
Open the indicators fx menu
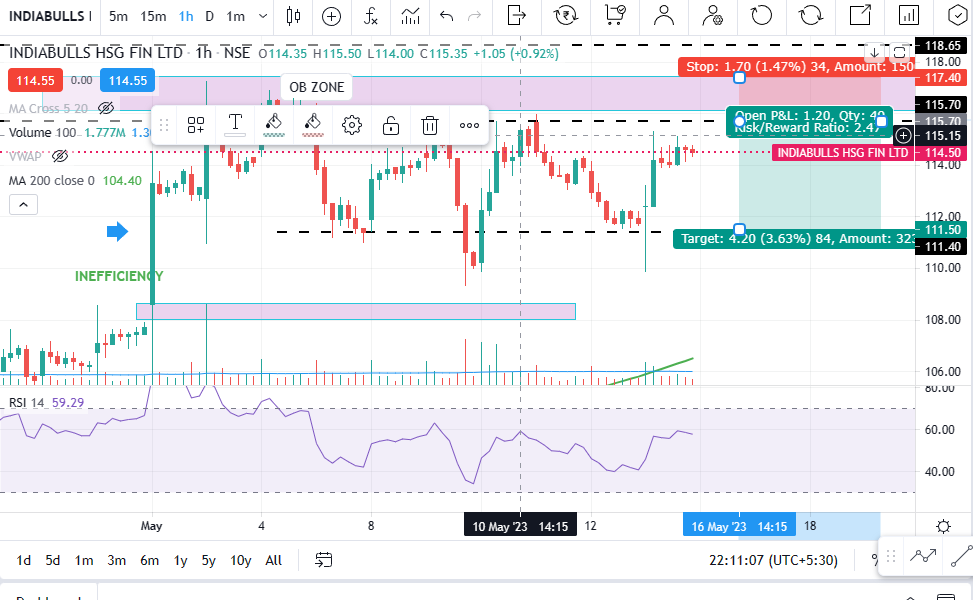[x=370, y=16]
